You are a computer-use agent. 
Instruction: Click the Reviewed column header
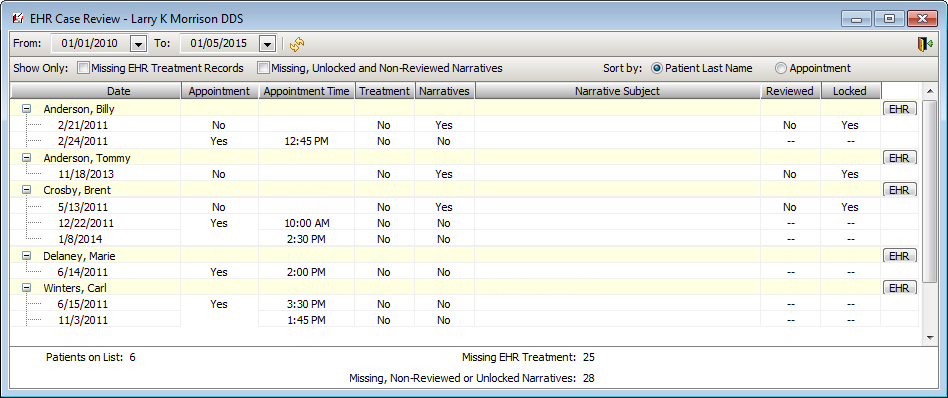[x=790, y=91]
